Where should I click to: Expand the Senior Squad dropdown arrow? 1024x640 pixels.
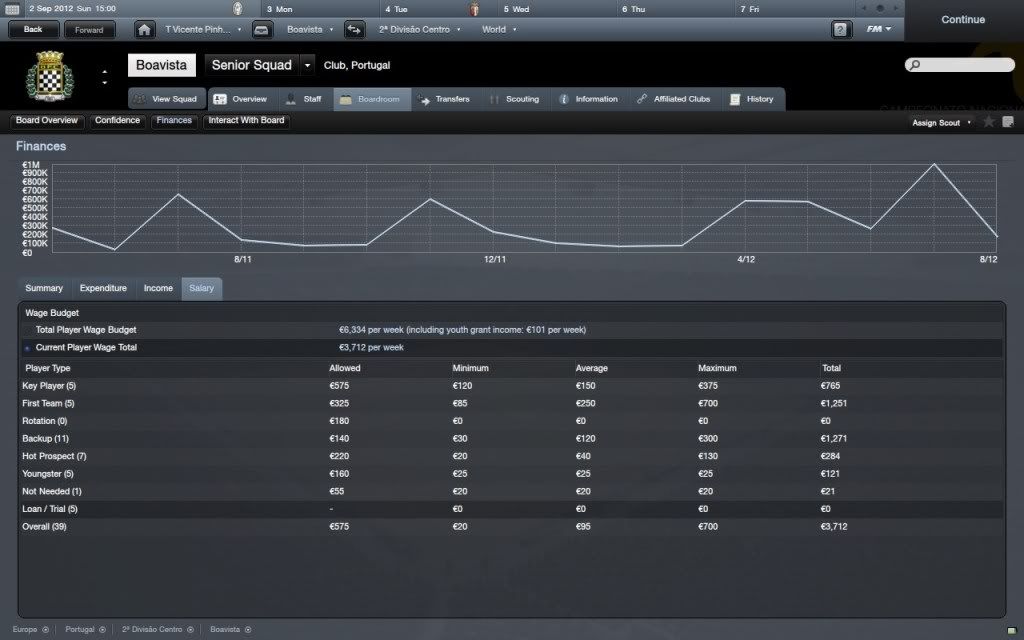307,65
